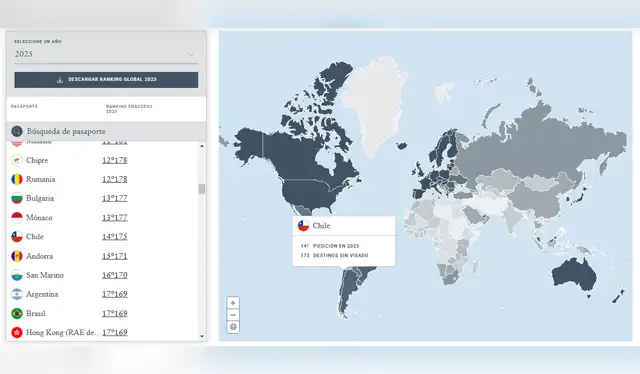Click the Hong Kong flag icon
The image size is (640, 374).
coord(17,332)
